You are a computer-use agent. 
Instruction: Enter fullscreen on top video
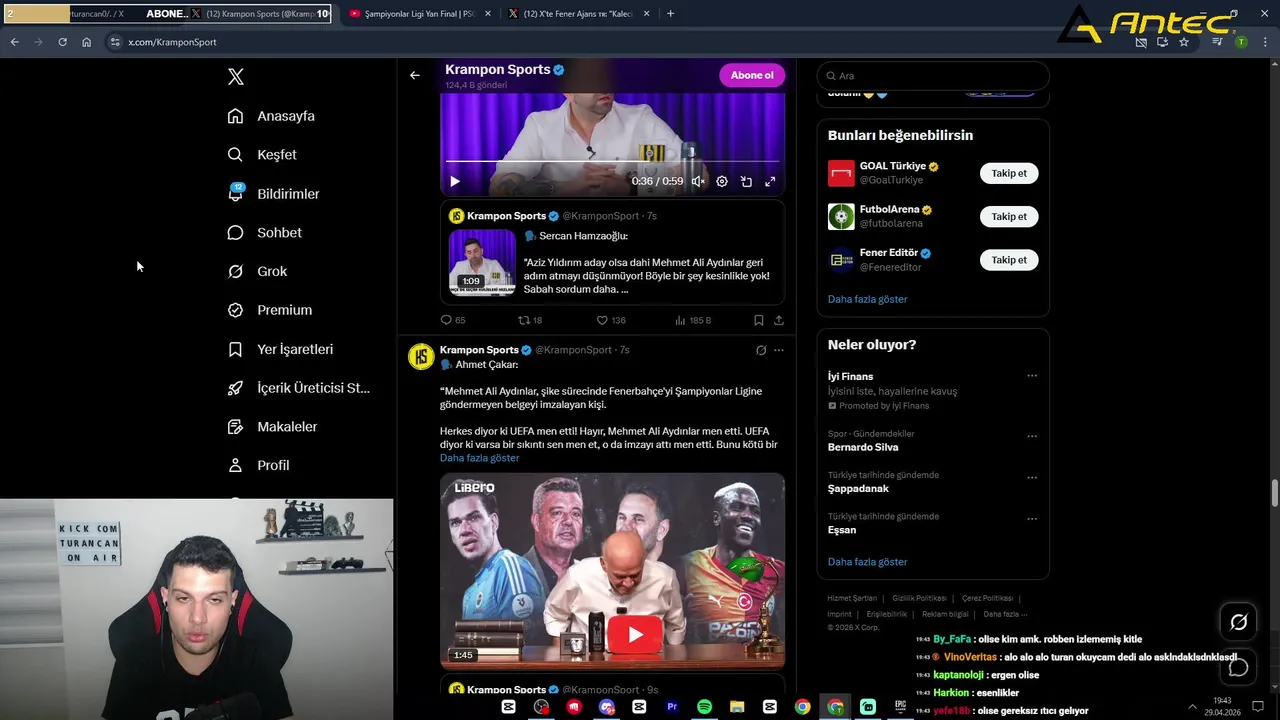point(770,181)
